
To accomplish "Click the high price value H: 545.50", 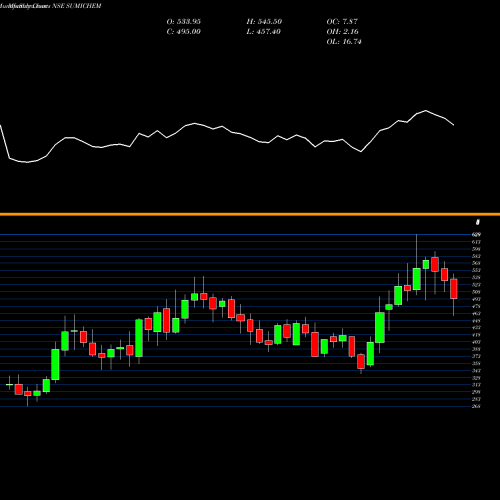I will click(x=264, y=22).
